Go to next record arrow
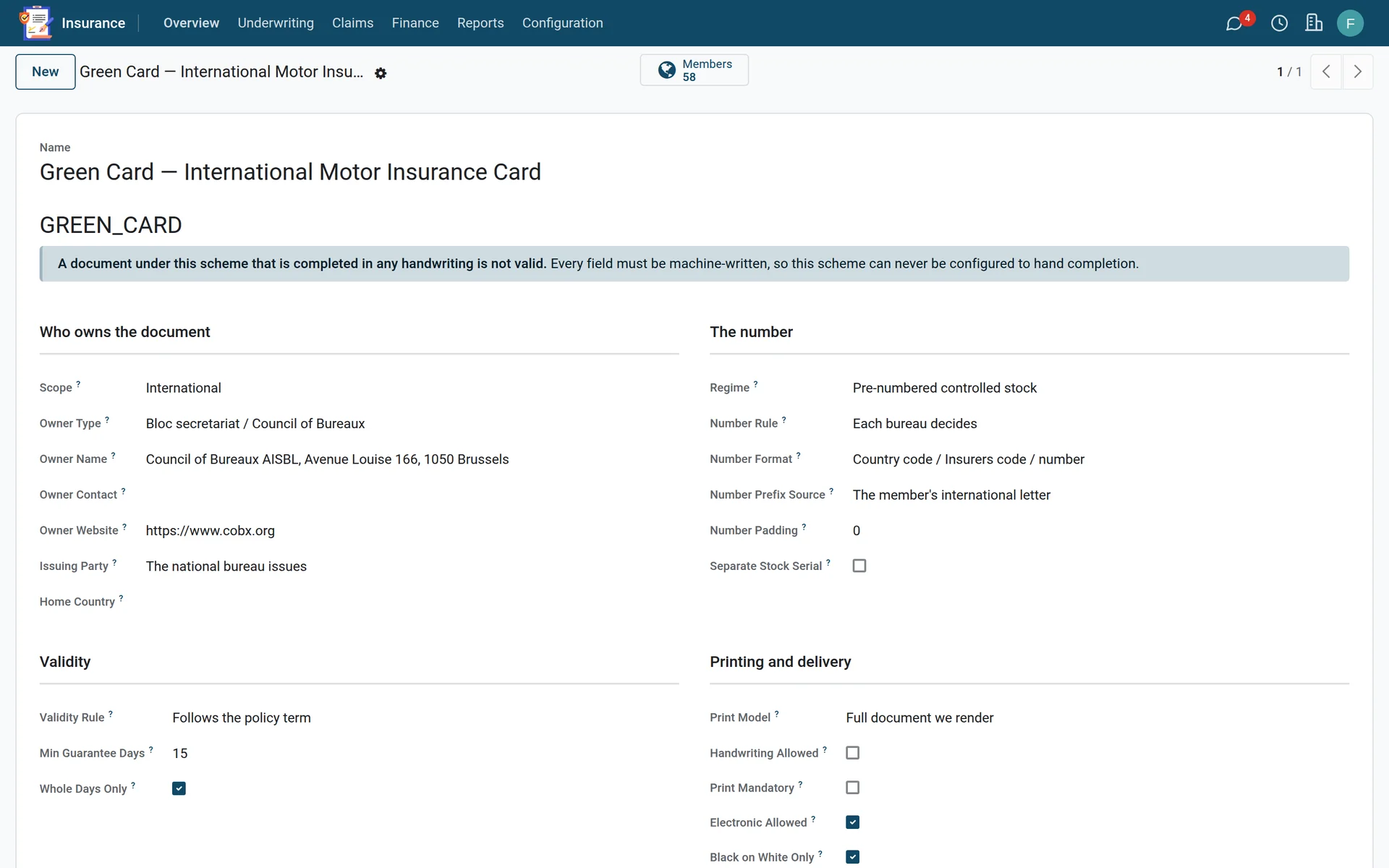The width and height of the screenshot is (1389, 868). [x=1357, y=72]
